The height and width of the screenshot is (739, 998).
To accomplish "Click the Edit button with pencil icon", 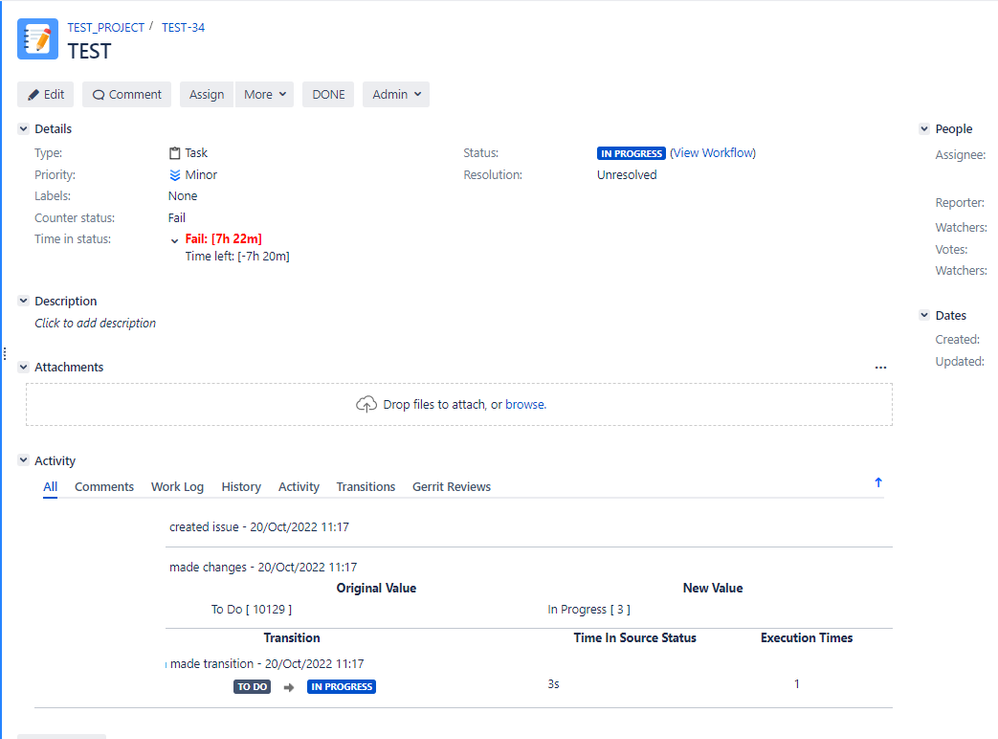I will pos(46,94).
